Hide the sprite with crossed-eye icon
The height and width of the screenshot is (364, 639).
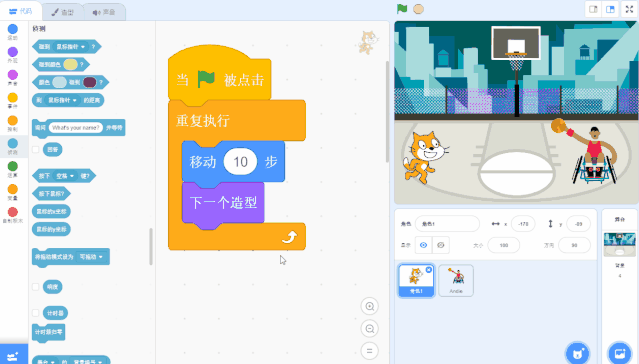coord(441,245)
